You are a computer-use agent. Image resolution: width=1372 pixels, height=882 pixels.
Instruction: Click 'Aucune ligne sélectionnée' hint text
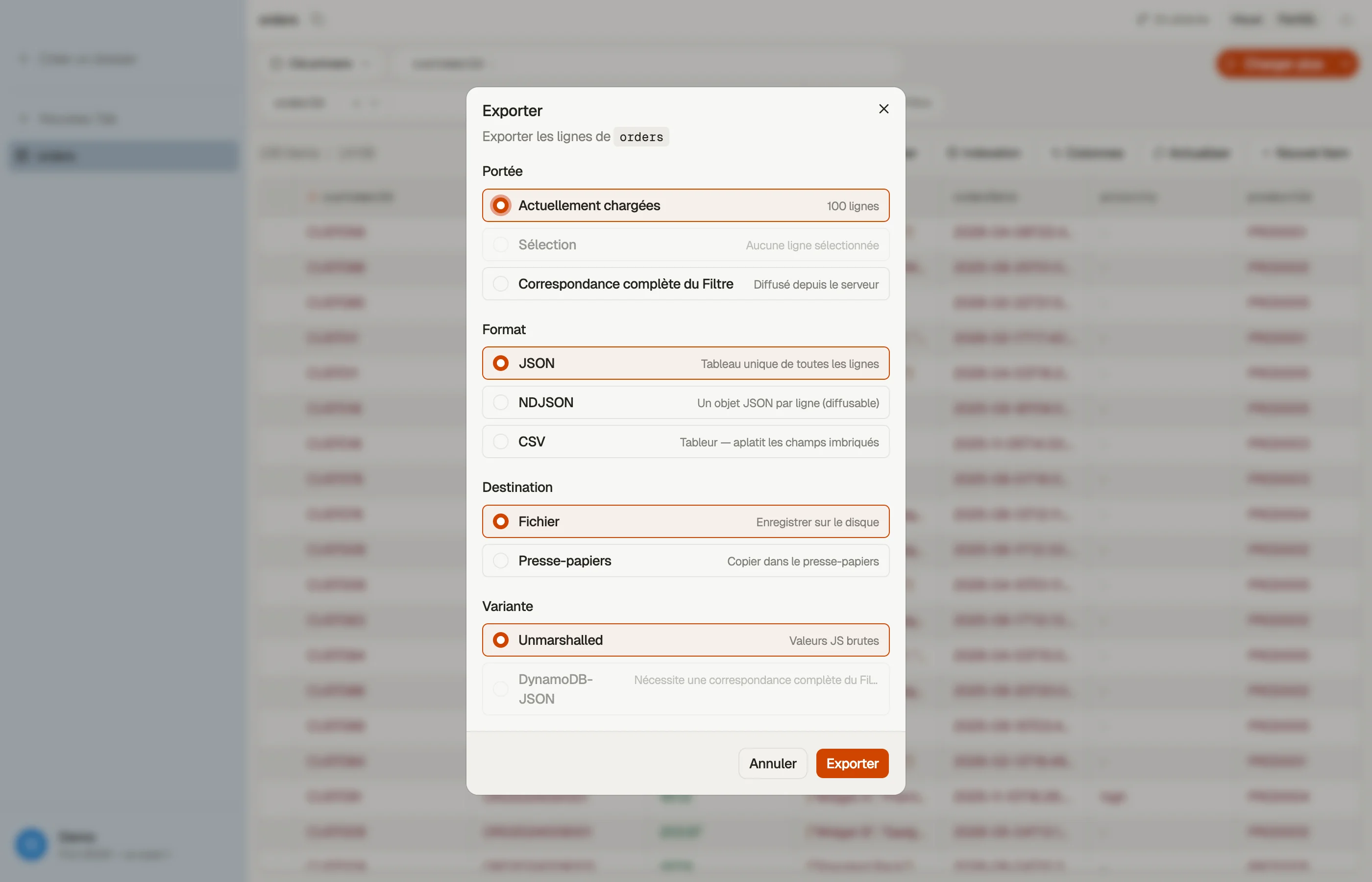click(x=812, y=245)
